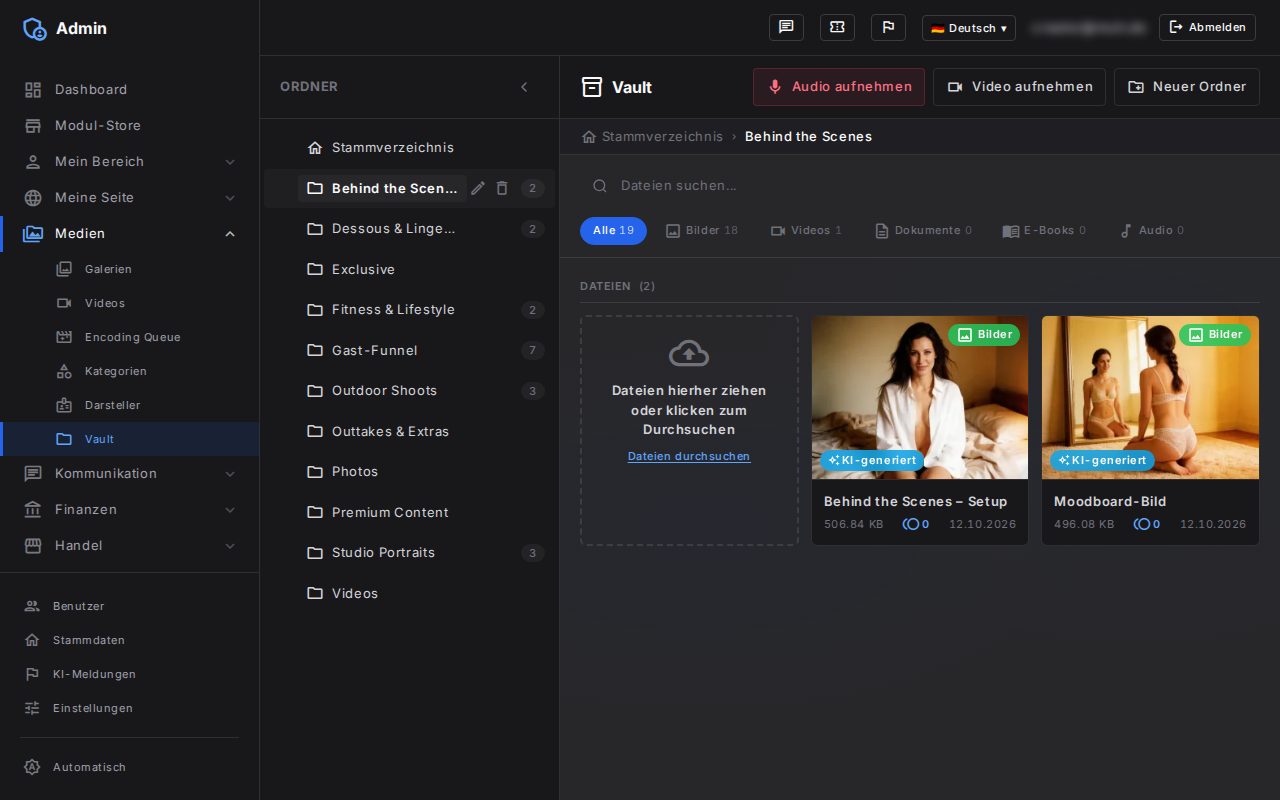Collapse the Ordner panel with chevron
The image size is (1280, 800).
point(524,87)
